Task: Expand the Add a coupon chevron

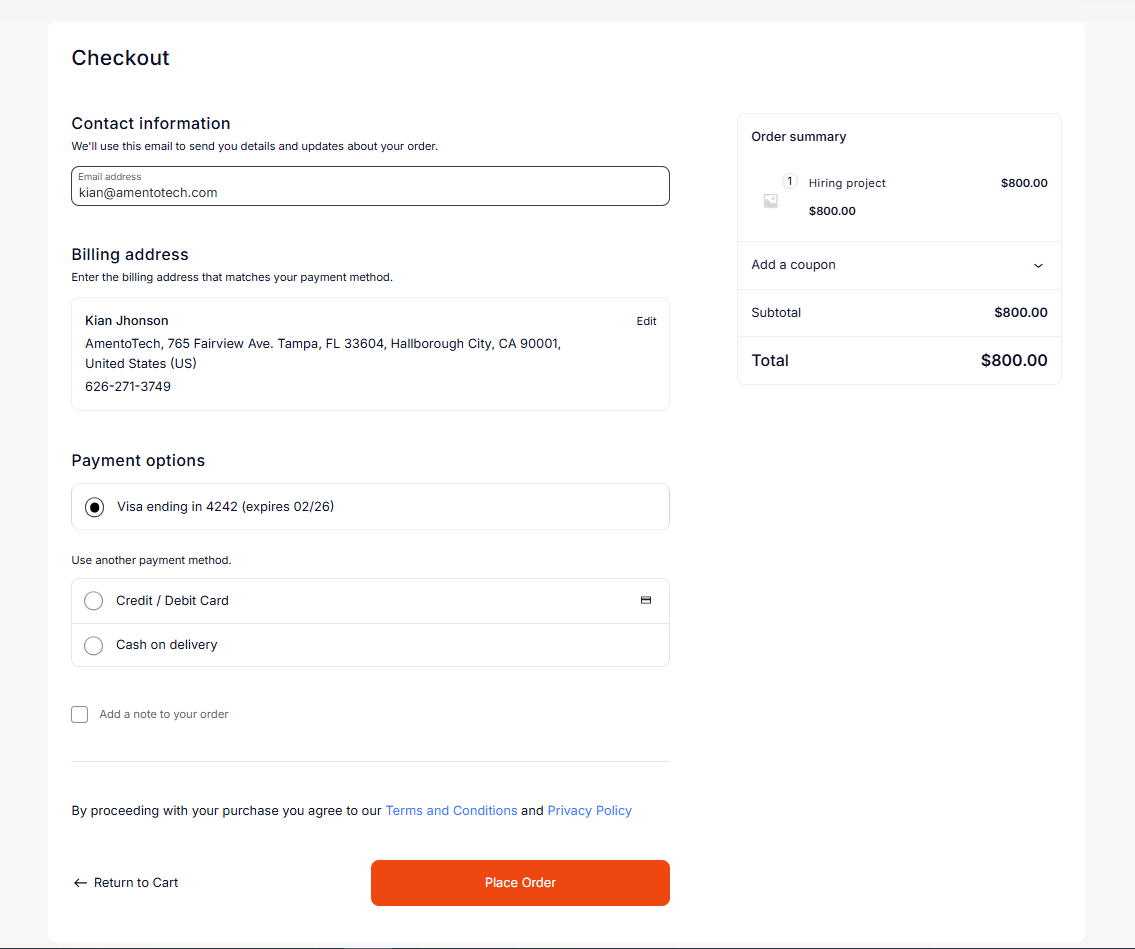Action: [x=1038, y=266]
